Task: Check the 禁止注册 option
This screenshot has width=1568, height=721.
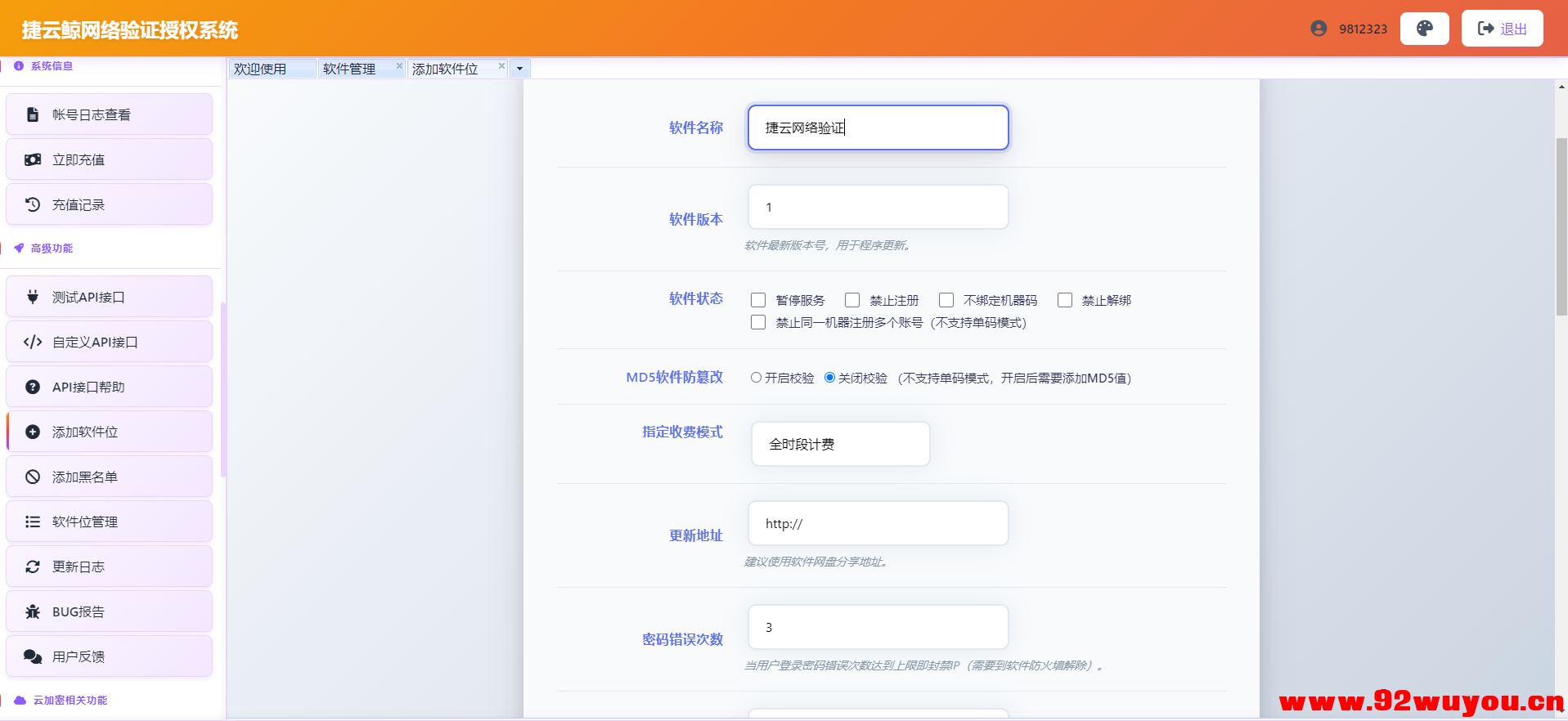Action: (x=852, y=300)
